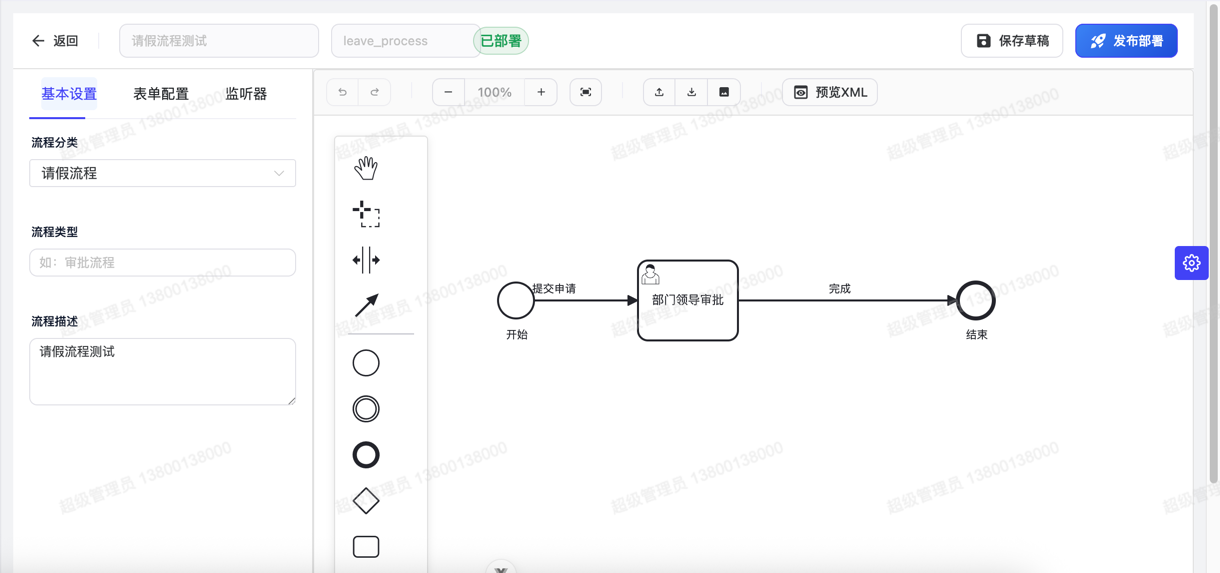Undo the last diagram change
This screenshot has width=1220, height=573.
(x=343, y=92)
